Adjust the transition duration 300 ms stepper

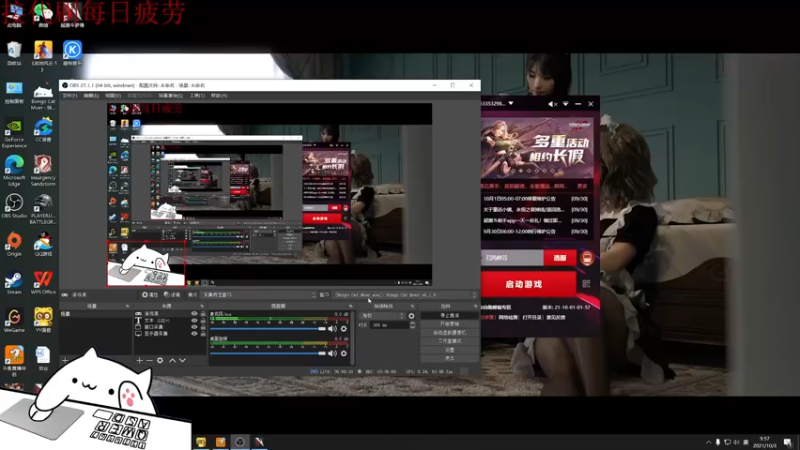pos(412,325)
